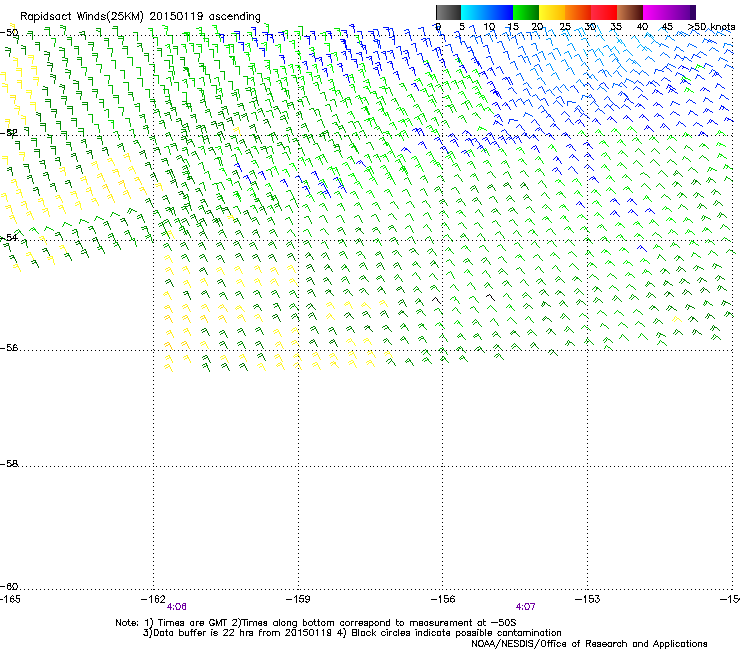Click the red 30-35 knots color swatch
The image size is (740, 650).
[x=604, y=12]
